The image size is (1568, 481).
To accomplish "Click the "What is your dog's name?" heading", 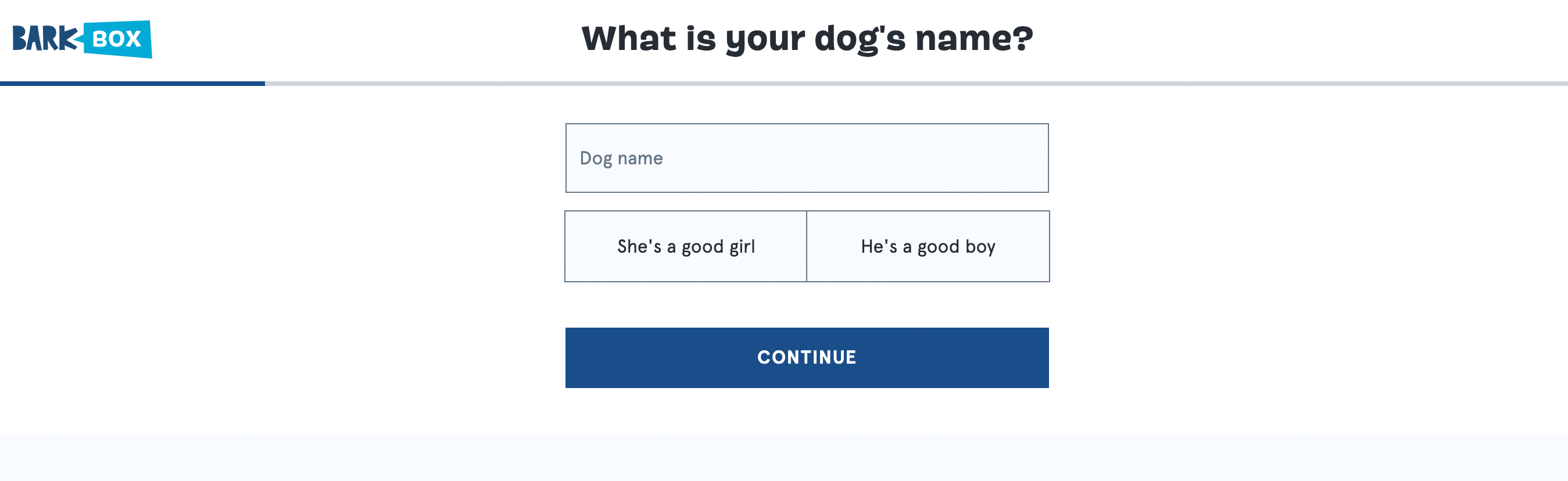I will 807,39.
